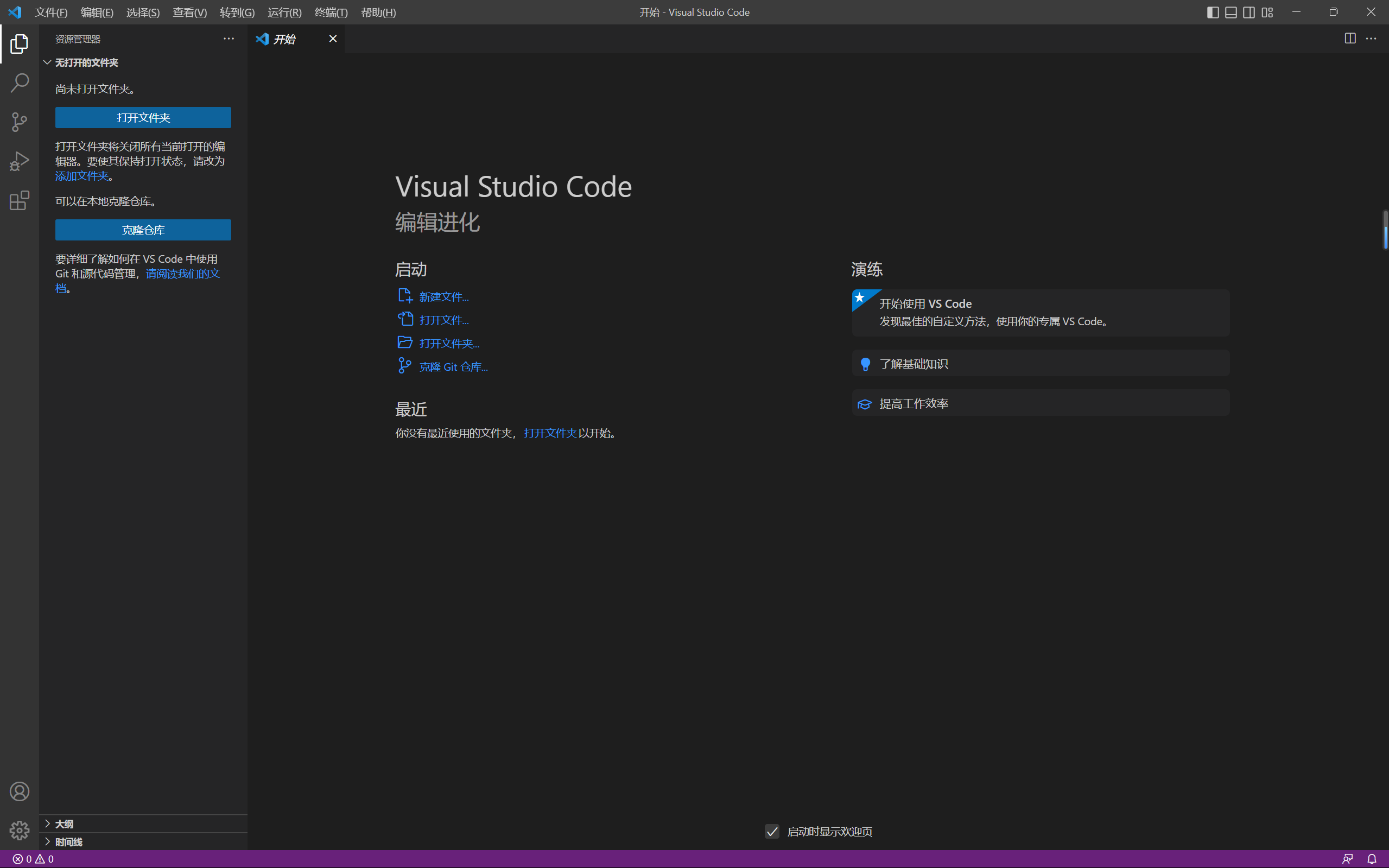Open the Run and Debug view
1389x868 pixels.
(20, 161)
